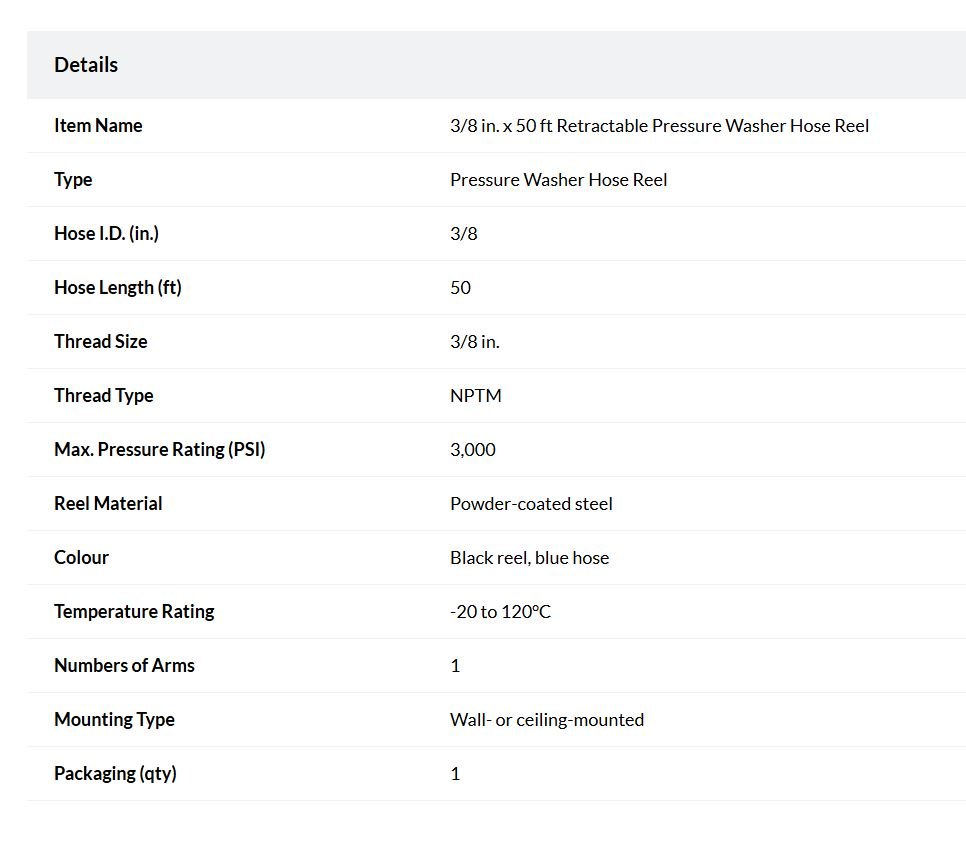Click the Retractable Pressure Washer Hose Reel name value

click(x=659, y=126)
